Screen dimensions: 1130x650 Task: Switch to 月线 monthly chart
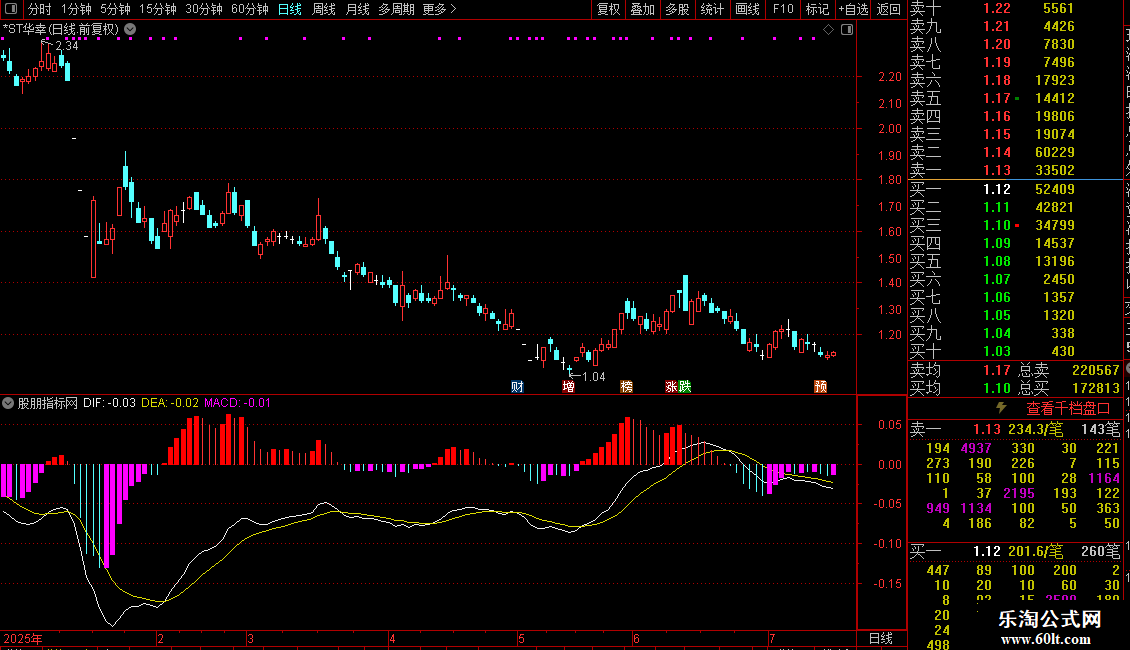[x=357, y=9]
